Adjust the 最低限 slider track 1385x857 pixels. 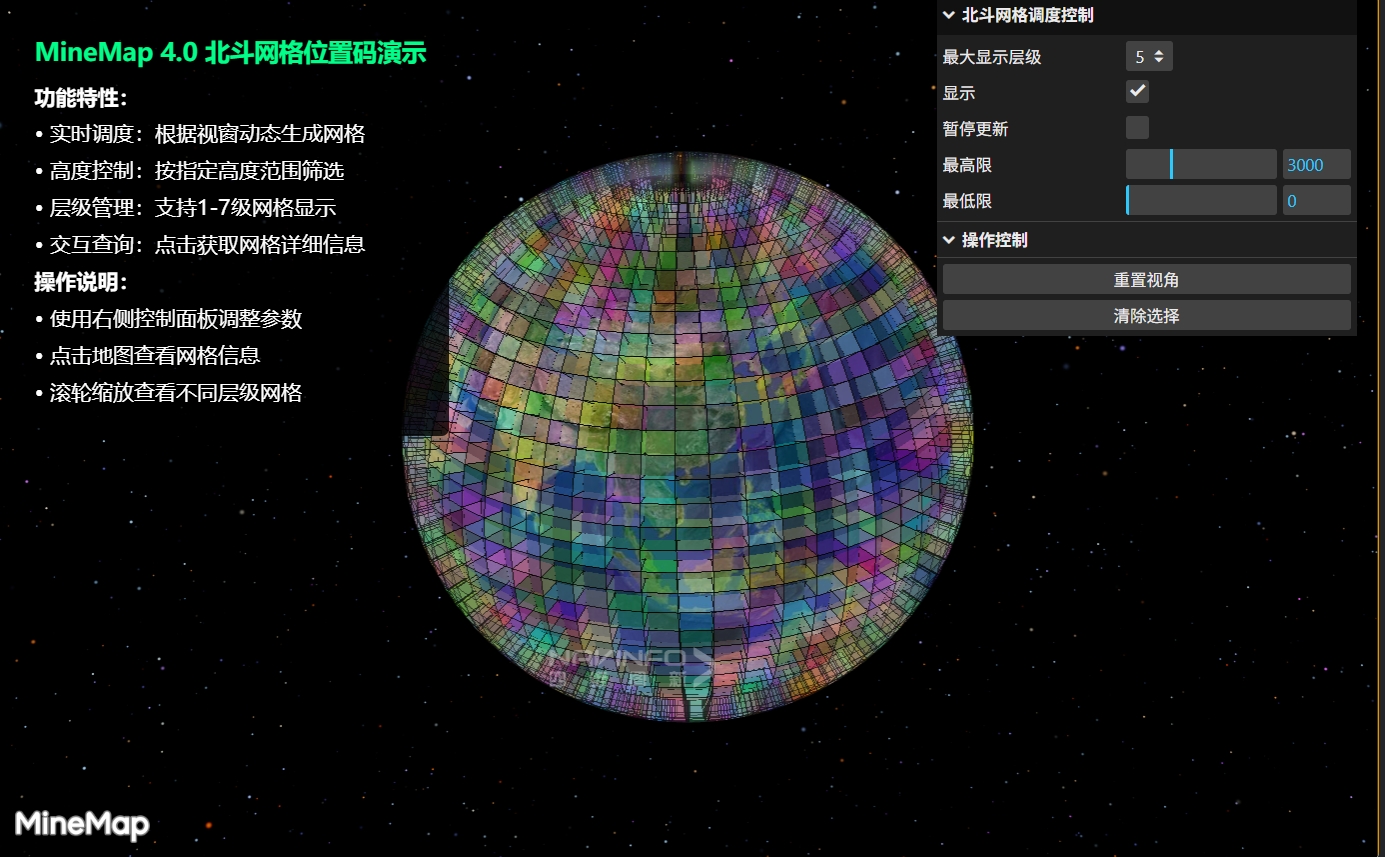tap(1201, 201)
